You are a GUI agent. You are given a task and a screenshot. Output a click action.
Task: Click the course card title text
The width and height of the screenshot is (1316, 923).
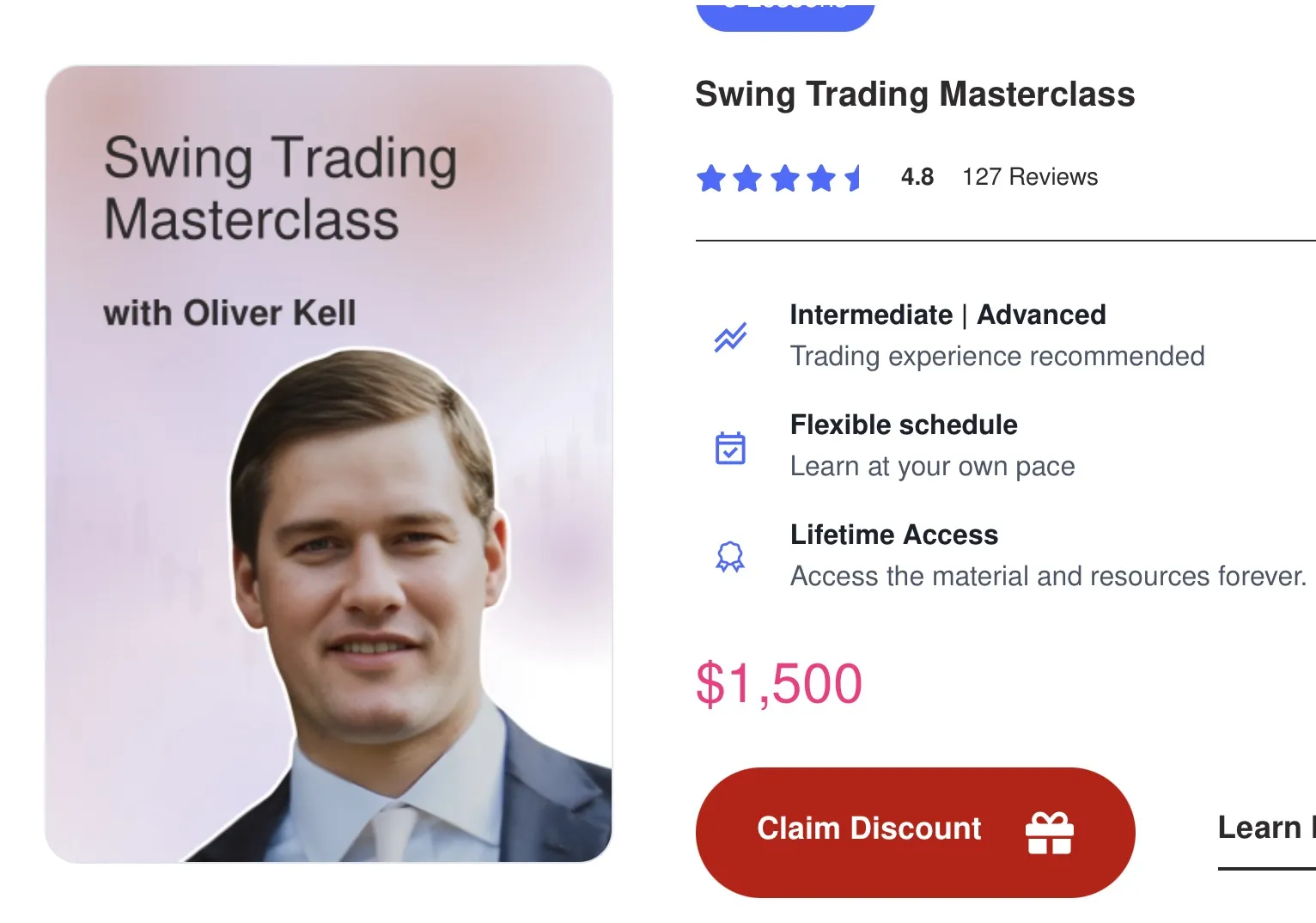click(x=279, y=187)
